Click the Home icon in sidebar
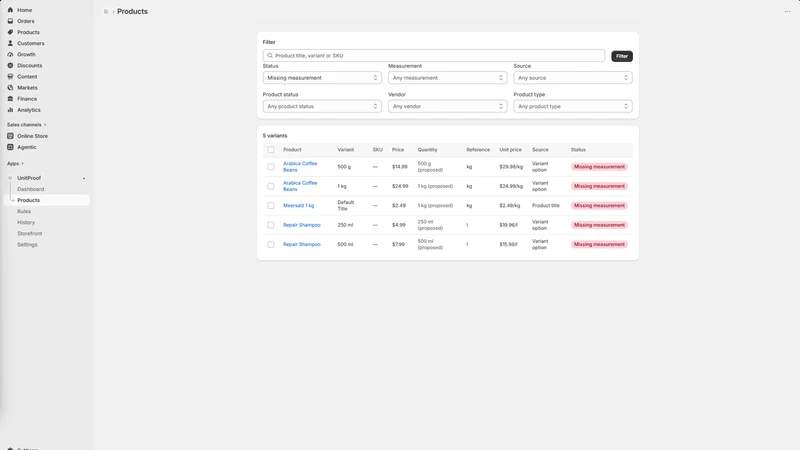800x450 pixels. 10,10
